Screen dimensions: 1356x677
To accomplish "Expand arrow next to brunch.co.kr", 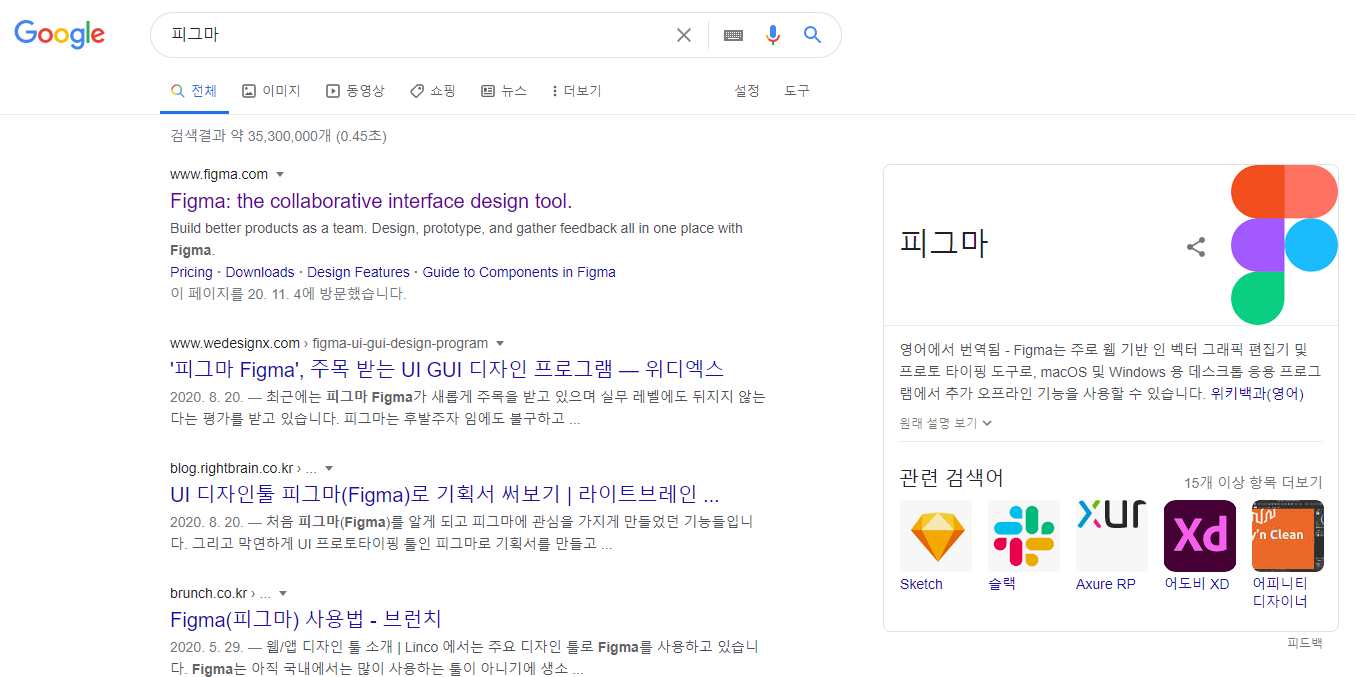I will point(283,593).
